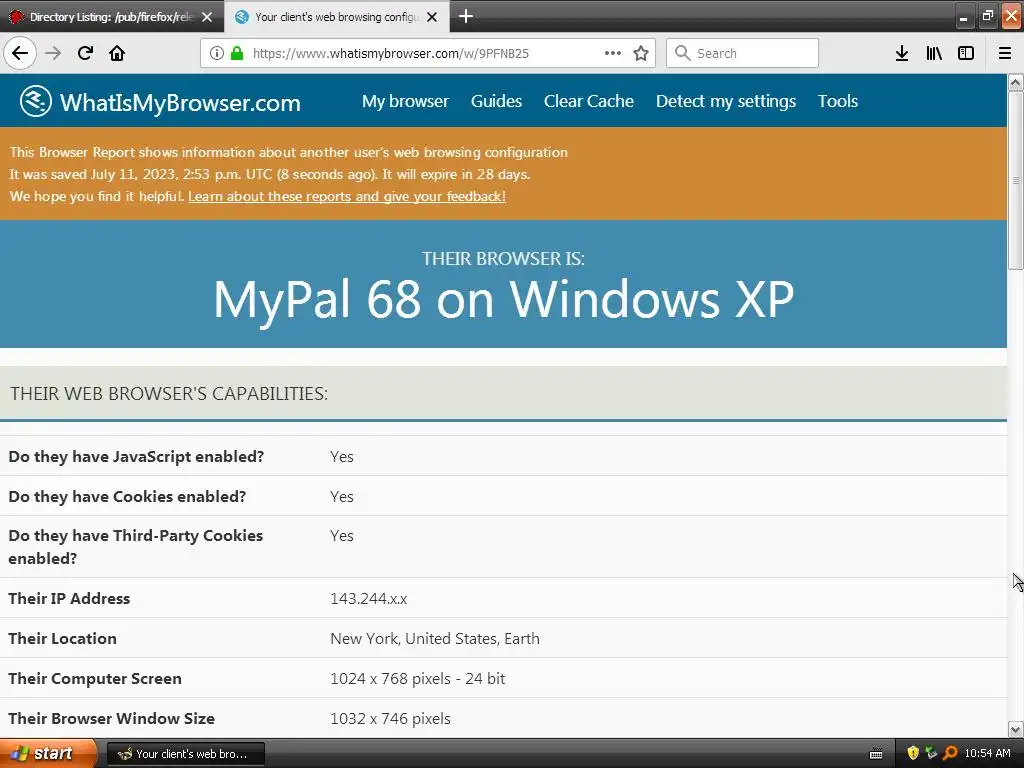Reload the current page
Viewport: 1024px width, 768px height.
(x=85, y=53)
